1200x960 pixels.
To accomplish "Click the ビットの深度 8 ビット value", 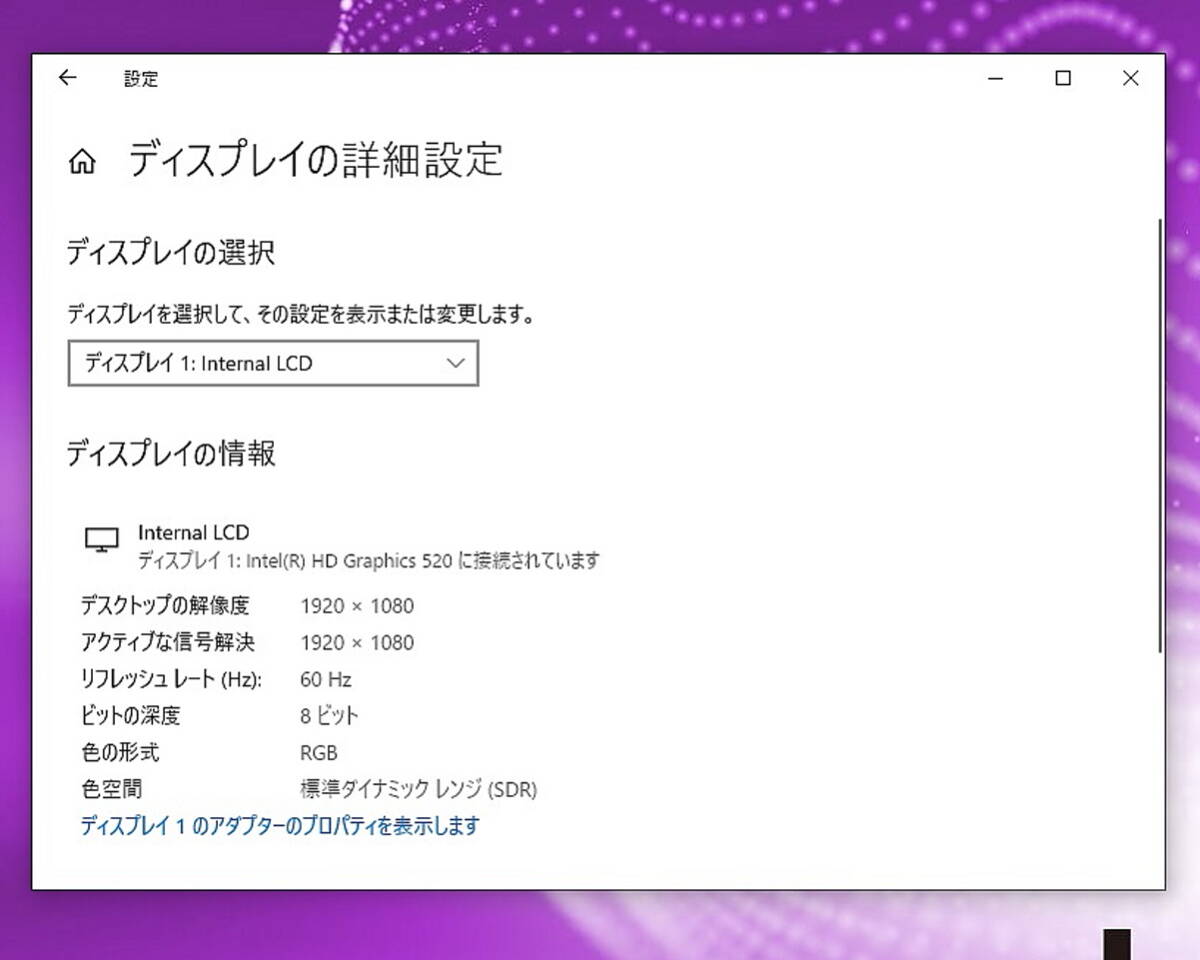I will click(329, 716).
